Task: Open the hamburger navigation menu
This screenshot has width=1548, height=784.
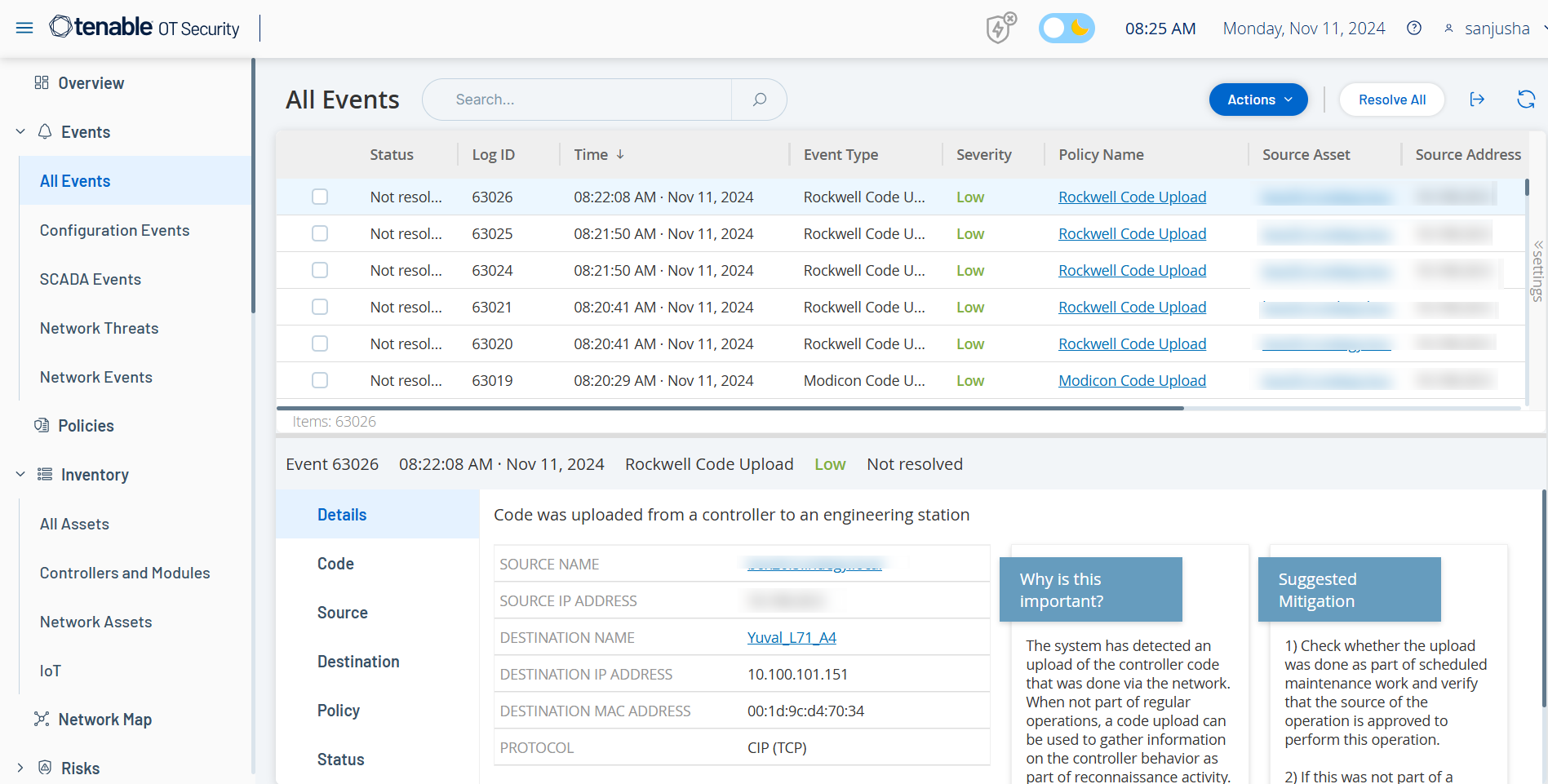Action: click(x=24, y=29)
